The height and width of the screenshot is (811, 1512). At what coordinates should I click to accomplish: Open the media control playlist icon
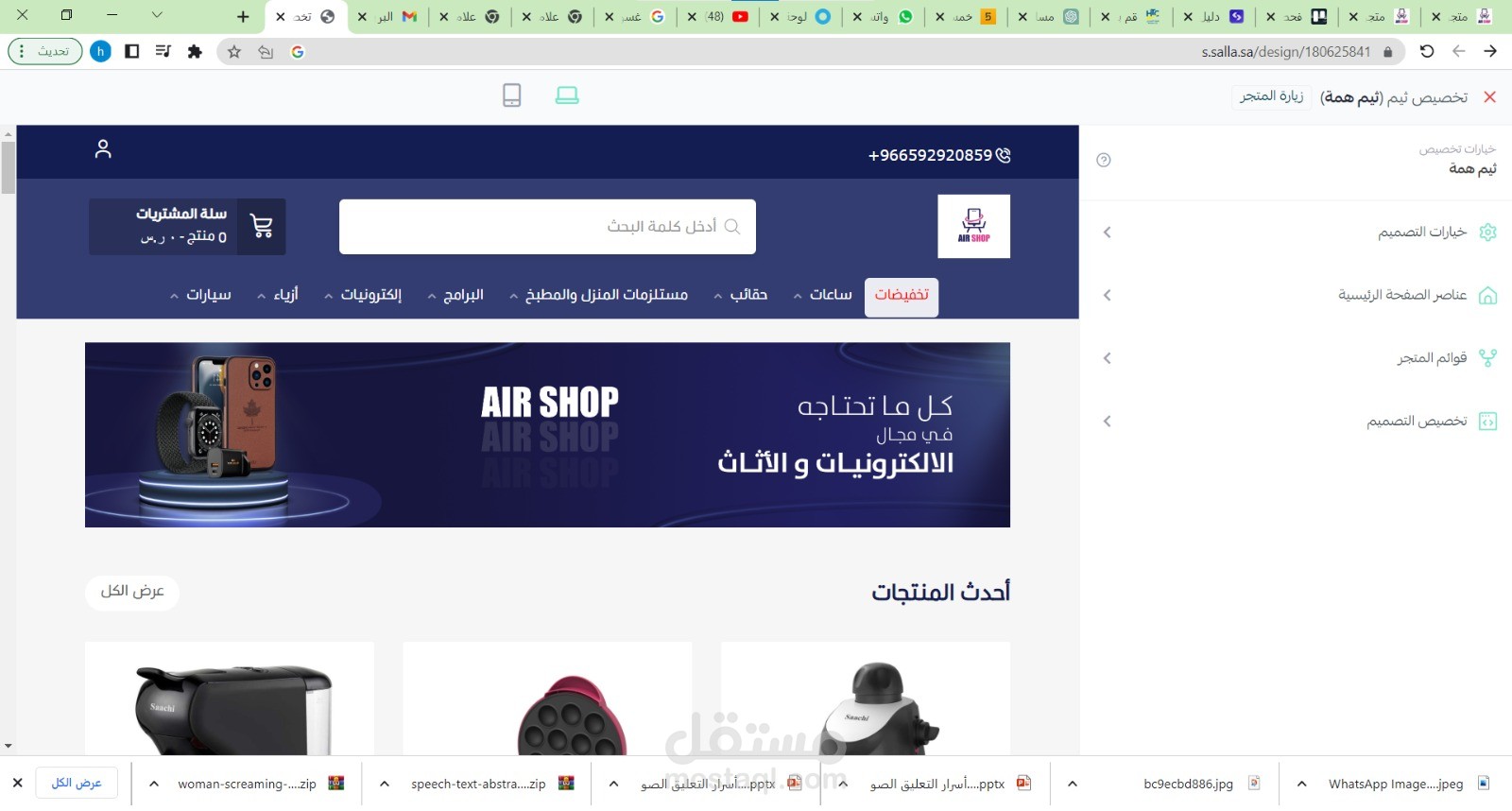pos(163,52)
